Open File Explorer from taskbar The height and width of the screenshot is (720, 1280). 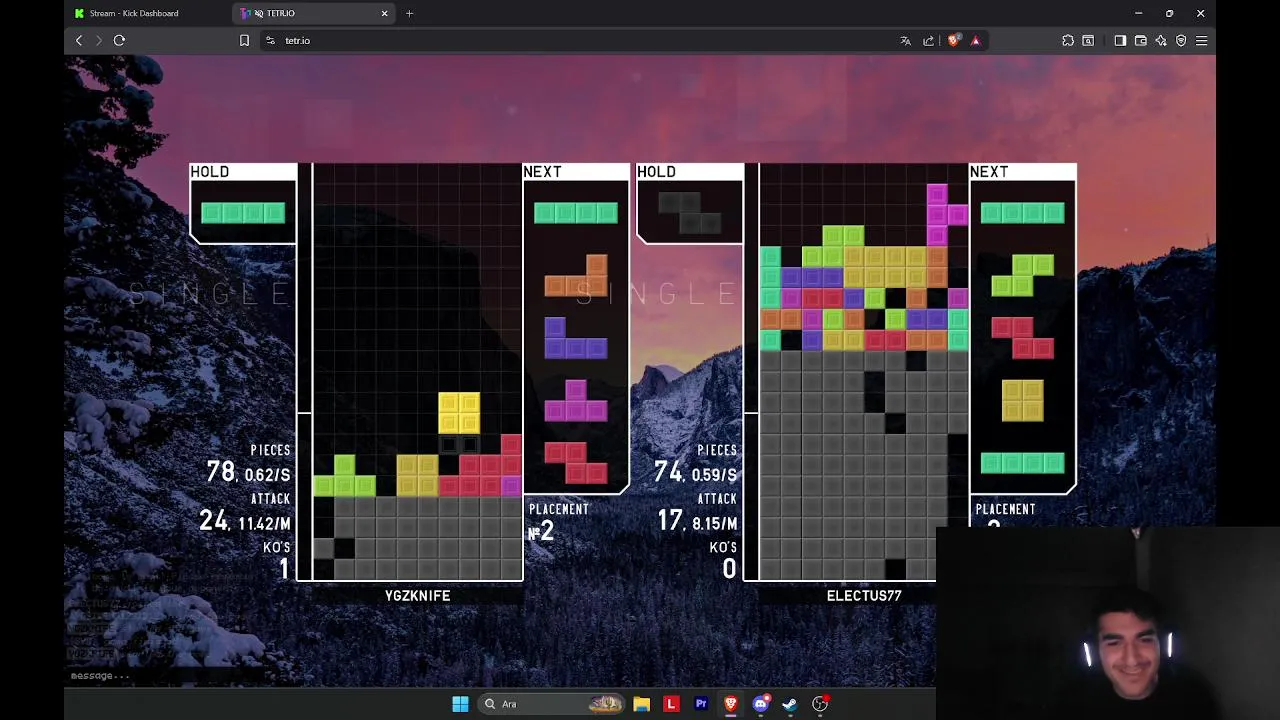641,704
